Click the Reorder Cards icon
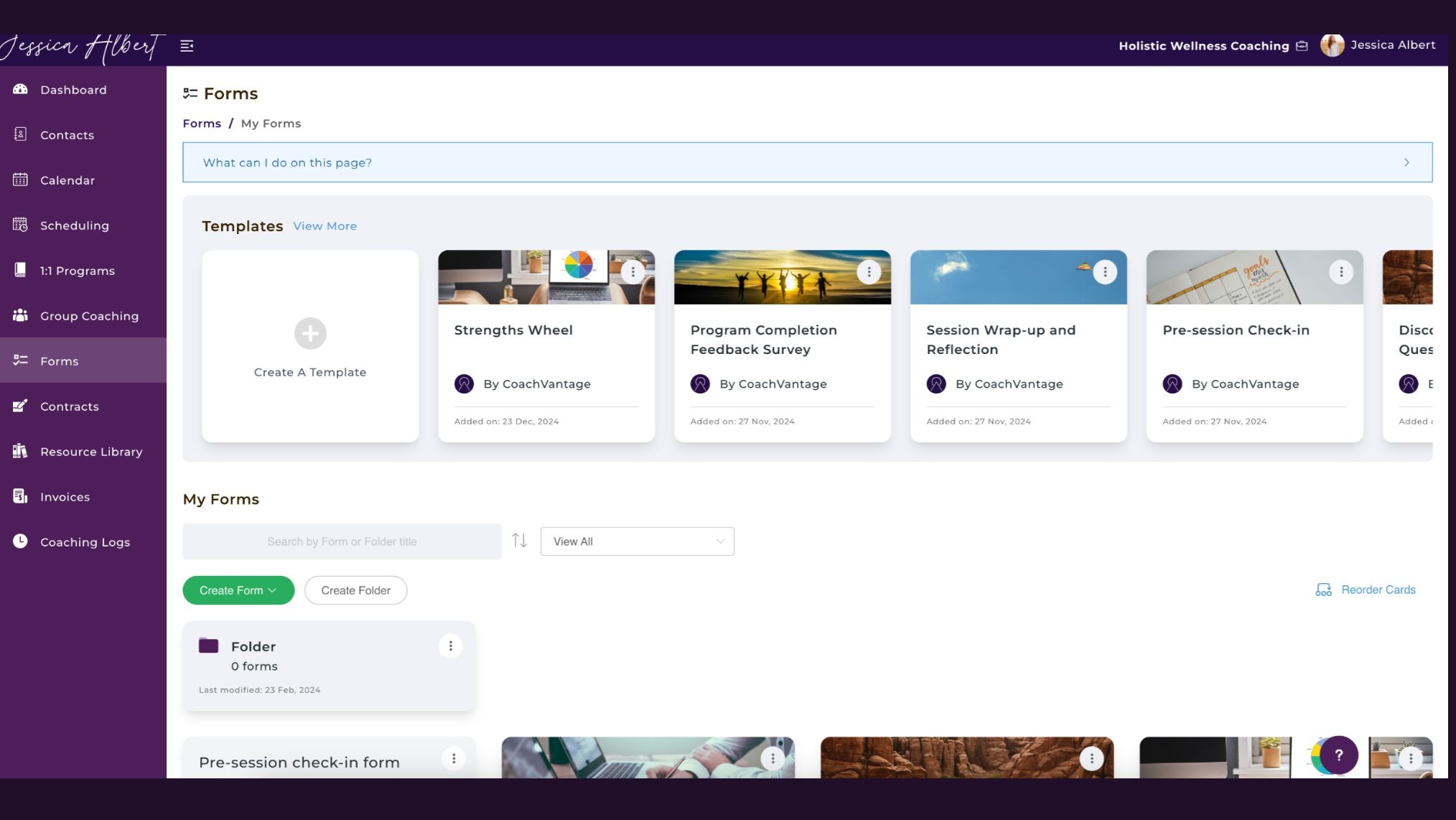 coord(1323,590)
